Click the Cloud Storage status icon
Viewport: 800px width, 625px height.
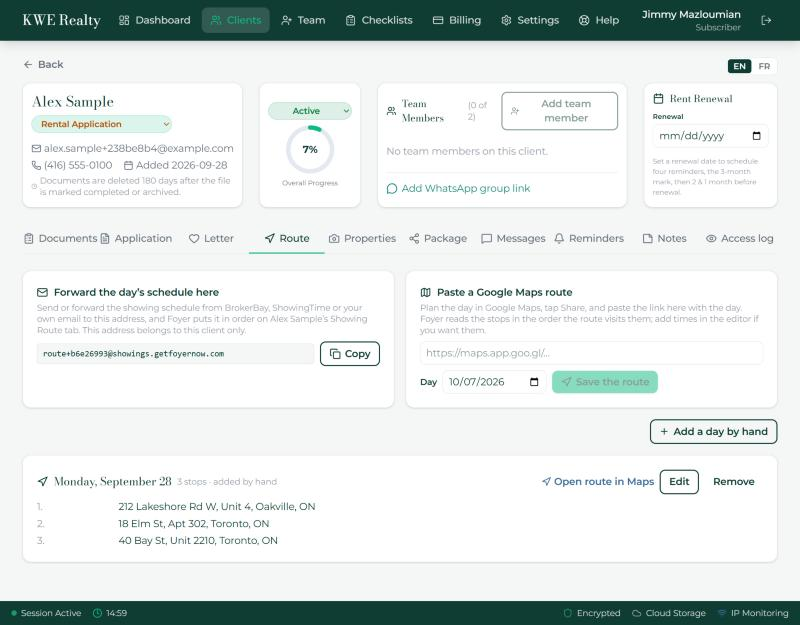[636, 613]
